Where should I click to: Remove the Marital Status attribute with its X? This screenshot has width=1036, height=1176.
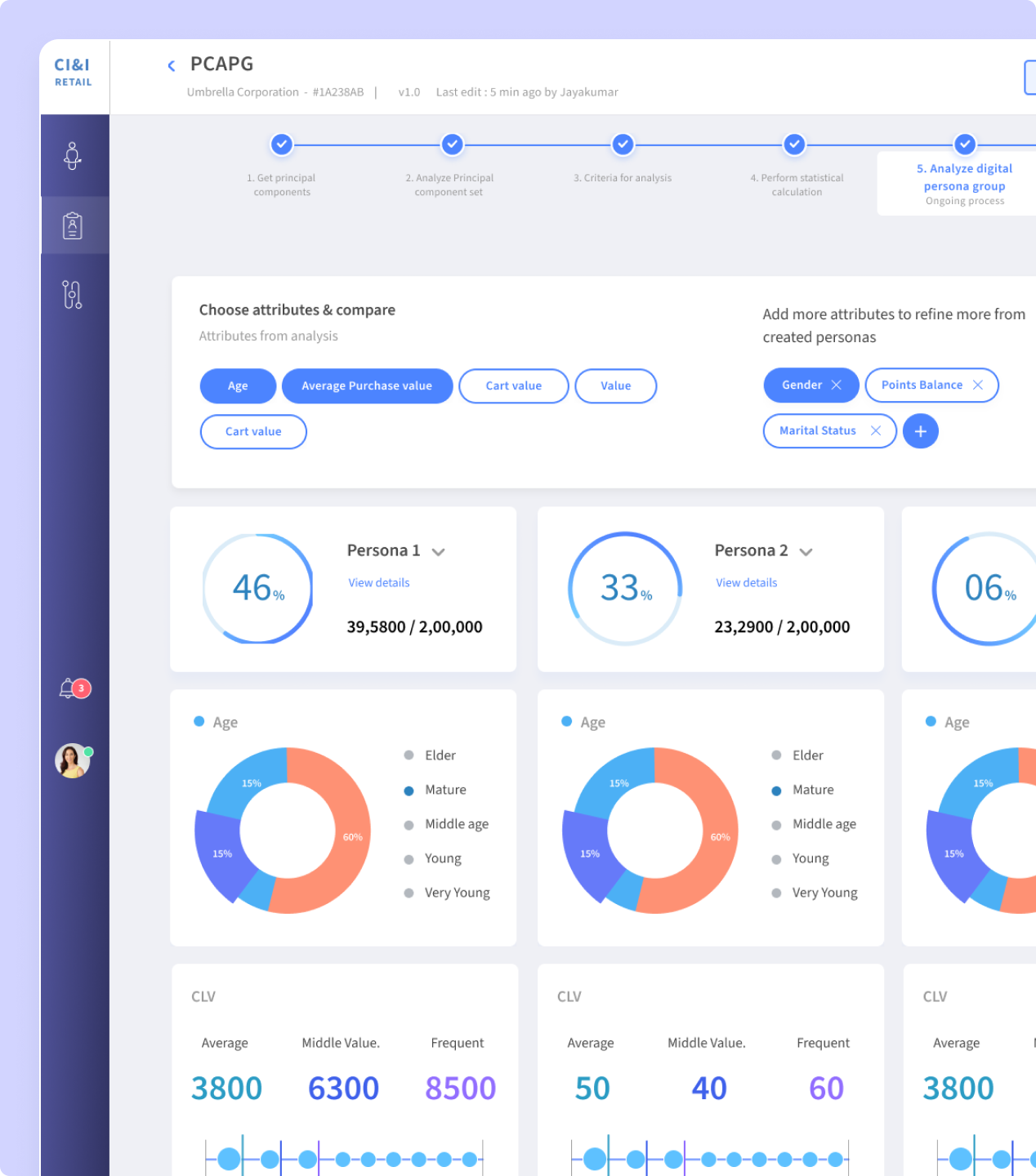pos(876,430)
